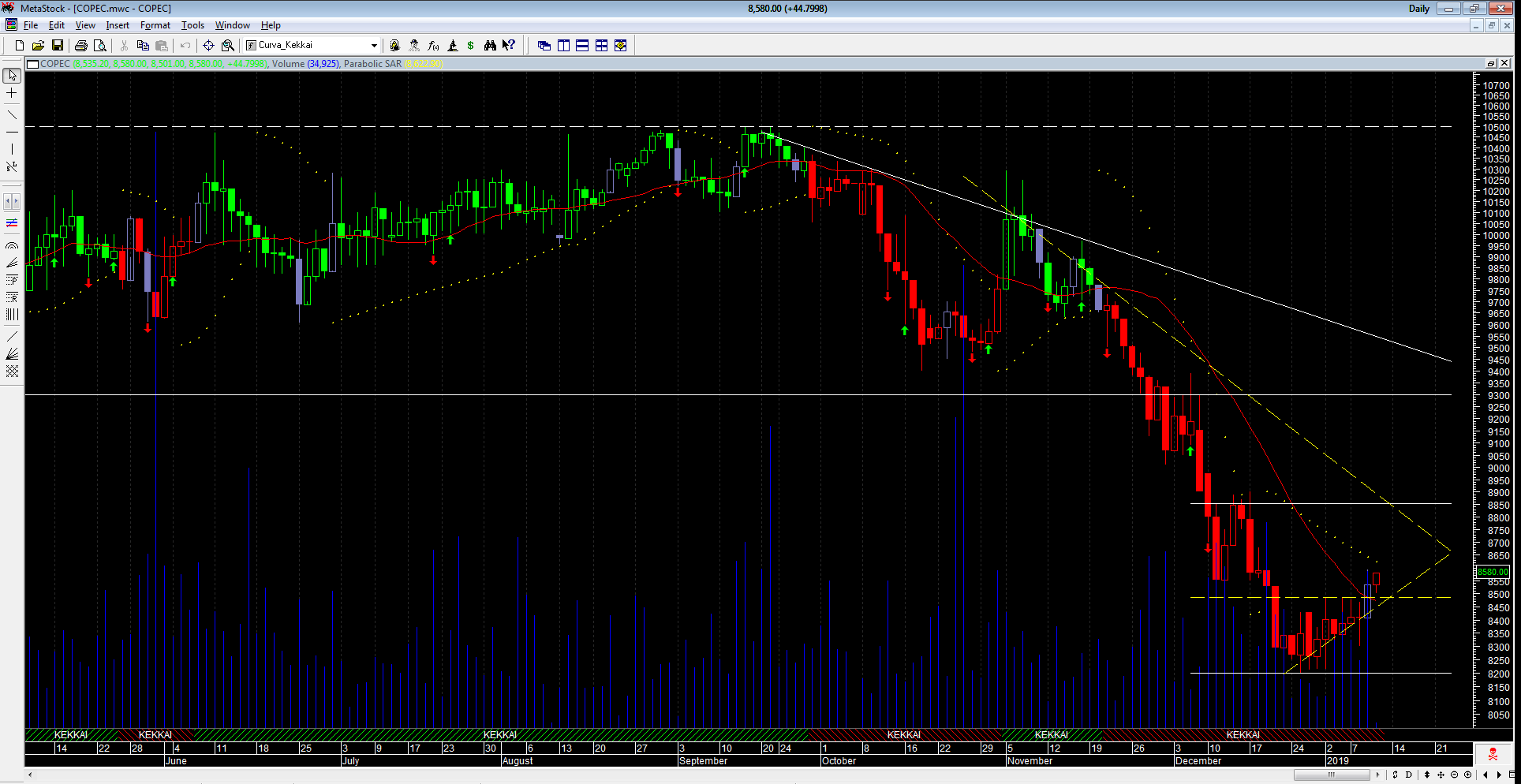Click the red skull expert alert icon
1521x784 pixels.
tap(1493, 755)
